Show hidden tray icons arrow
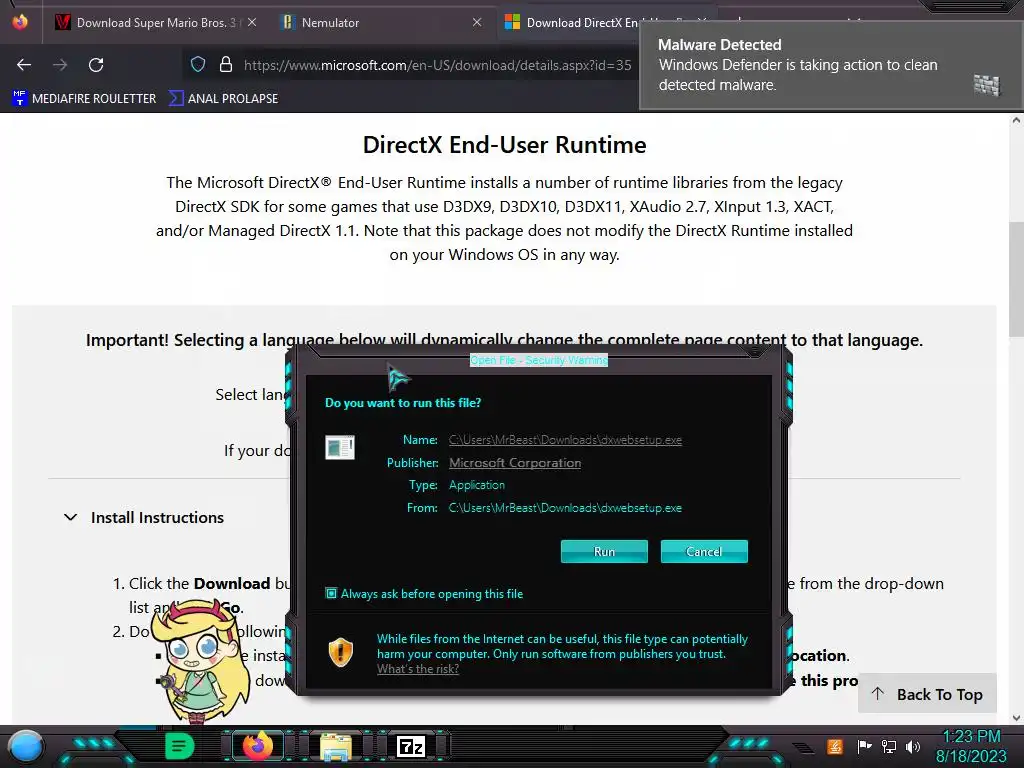The height and width of the screenshot is (768, 1024). pyautogui.click(x=803, y=748)
